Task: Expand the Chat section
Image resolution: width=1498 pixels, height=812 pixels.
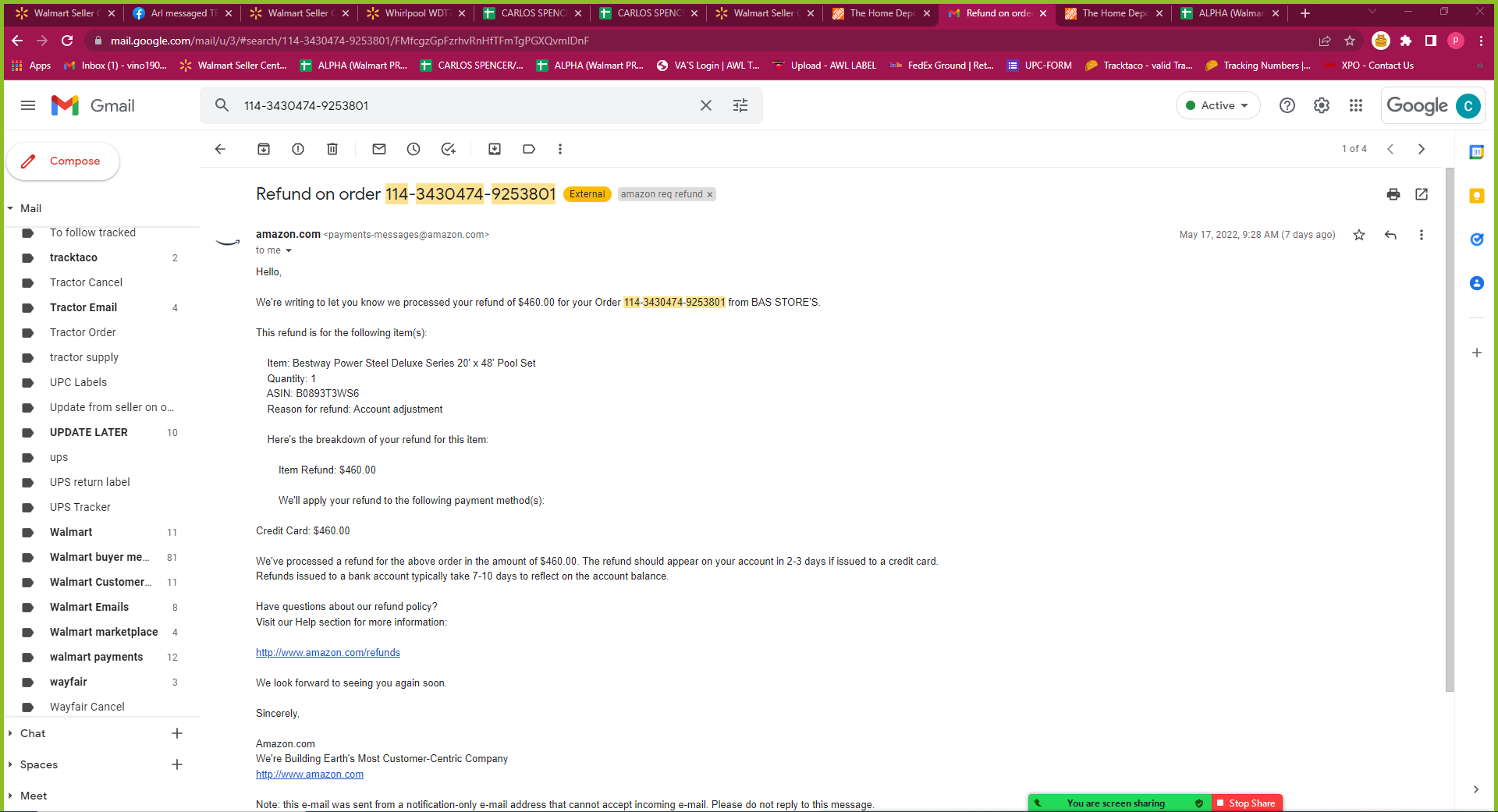Action: pos(10,733)
